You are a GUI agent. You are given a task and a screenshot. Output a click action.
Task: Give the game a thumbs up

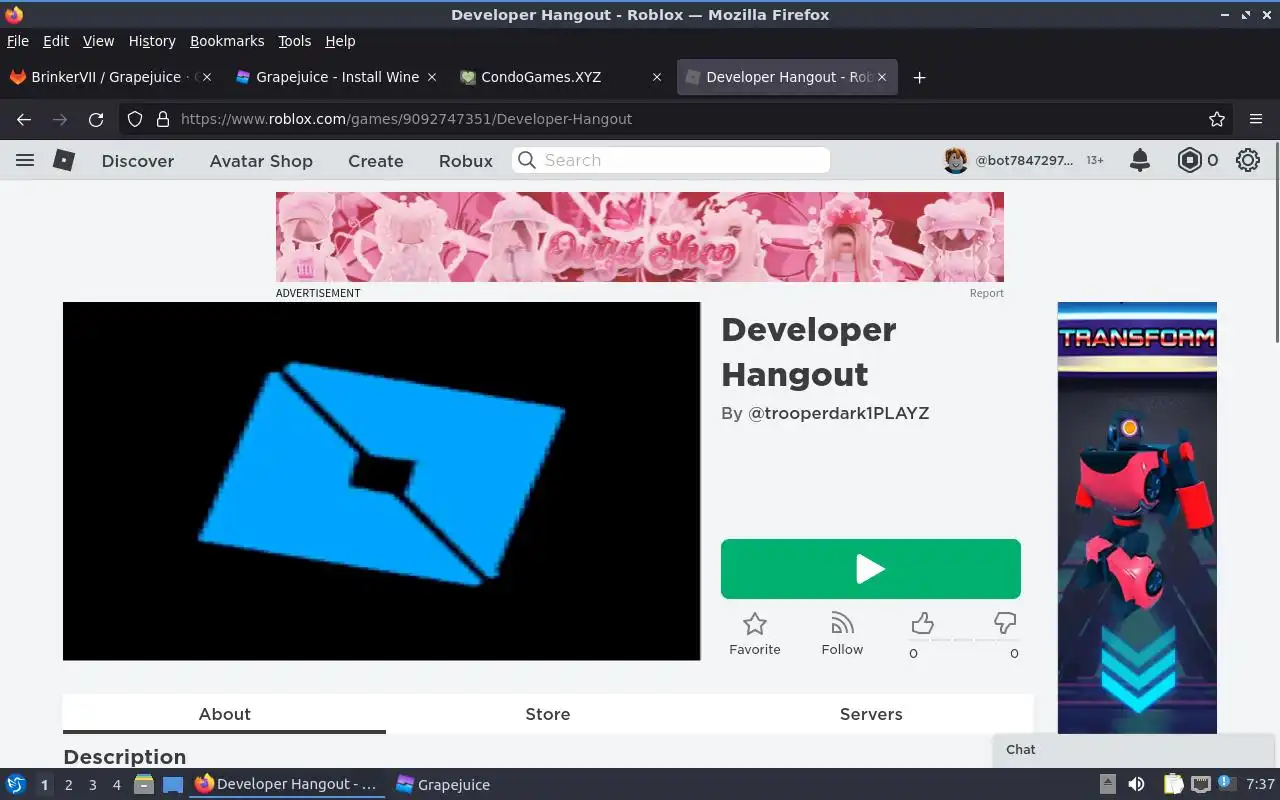point(922,625)
